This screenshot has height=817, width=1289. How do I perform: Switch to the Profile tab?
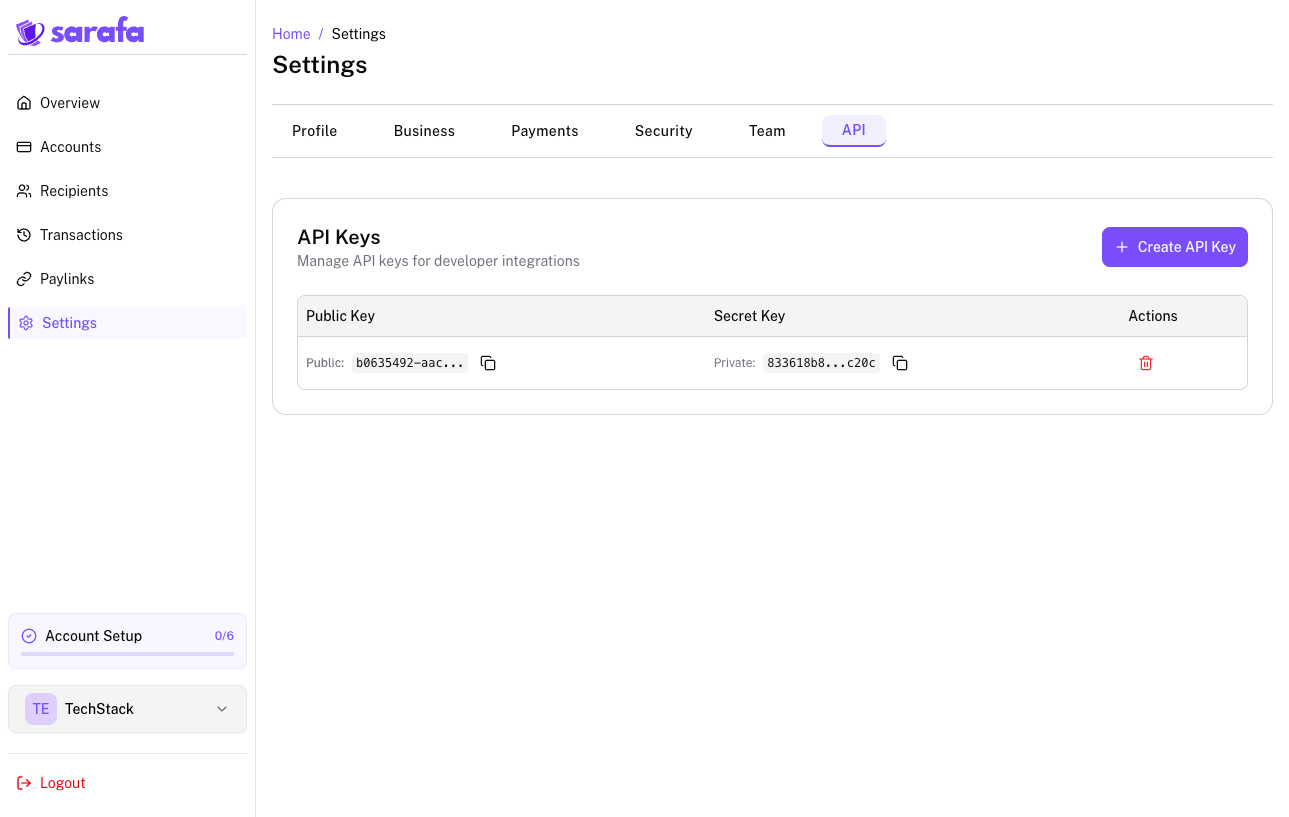[x=314, y=131]
